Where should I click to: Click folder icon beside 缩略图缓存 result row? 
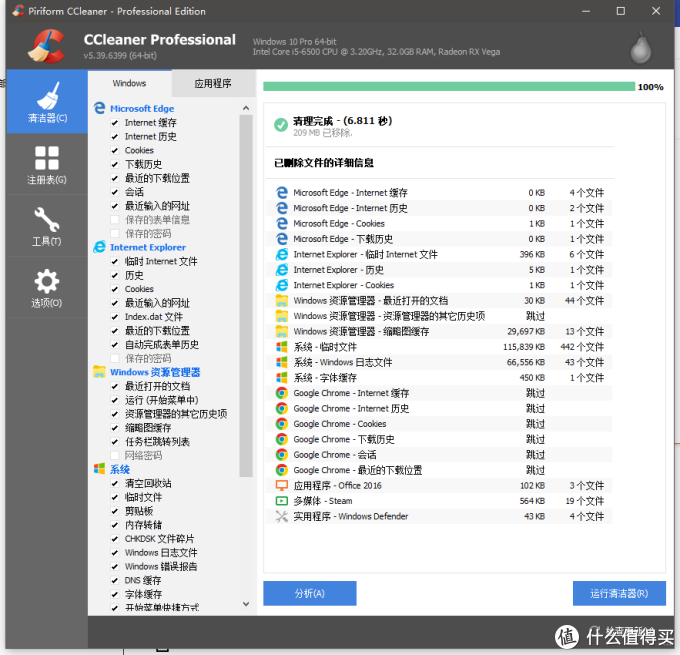pyautogui.click(x=282, y=331)
